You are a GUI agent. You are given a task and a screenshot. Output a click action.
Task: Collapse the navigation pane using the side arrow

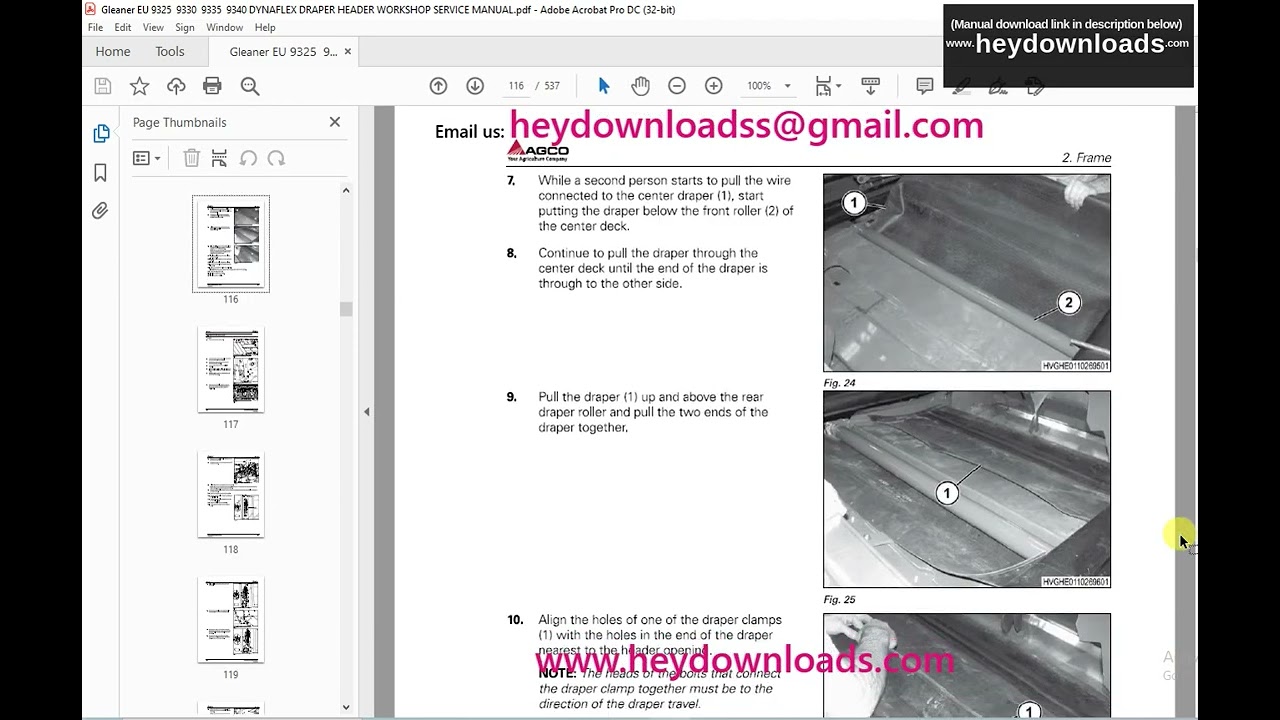tap(366, 411)
